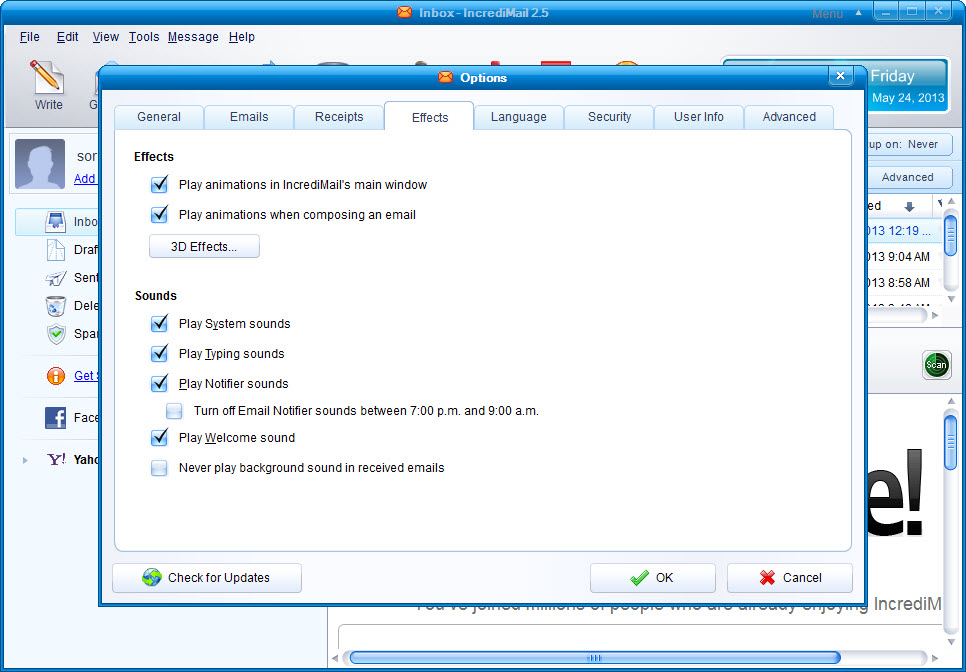Screen dimensions: 966x672
Task: Open the Menu dropdown in title bar
Action: 827,14
